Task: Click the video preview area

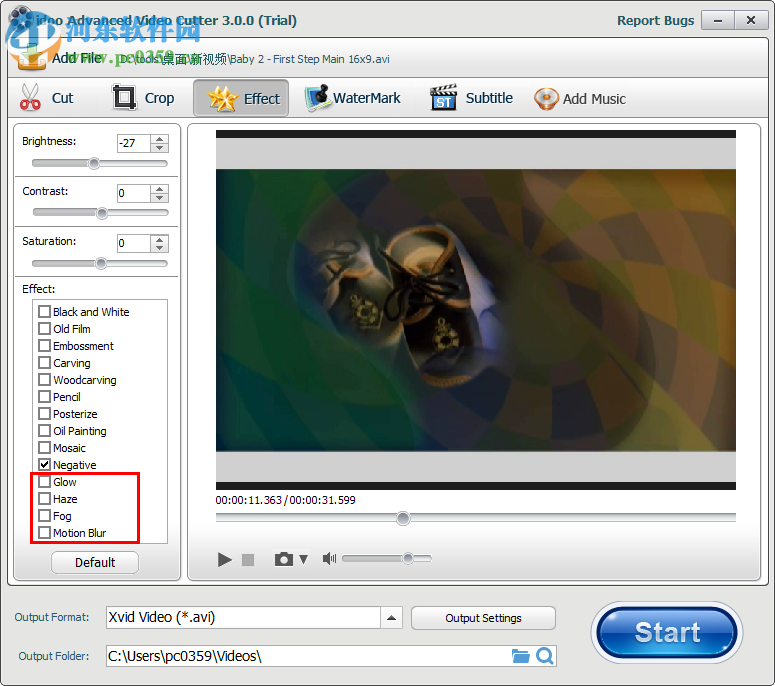Action: pos(475,310)
